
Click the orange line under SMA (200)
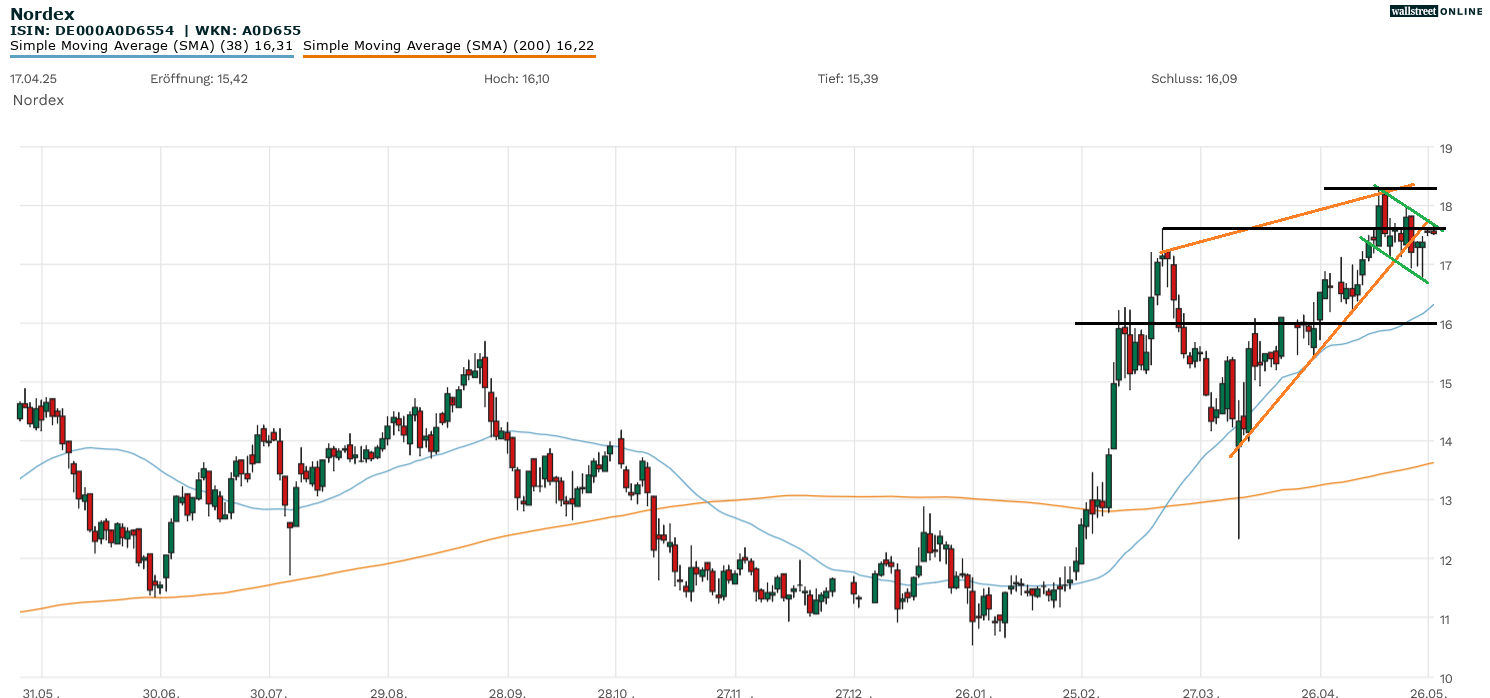pyautogui.click(x=448, y=57)
